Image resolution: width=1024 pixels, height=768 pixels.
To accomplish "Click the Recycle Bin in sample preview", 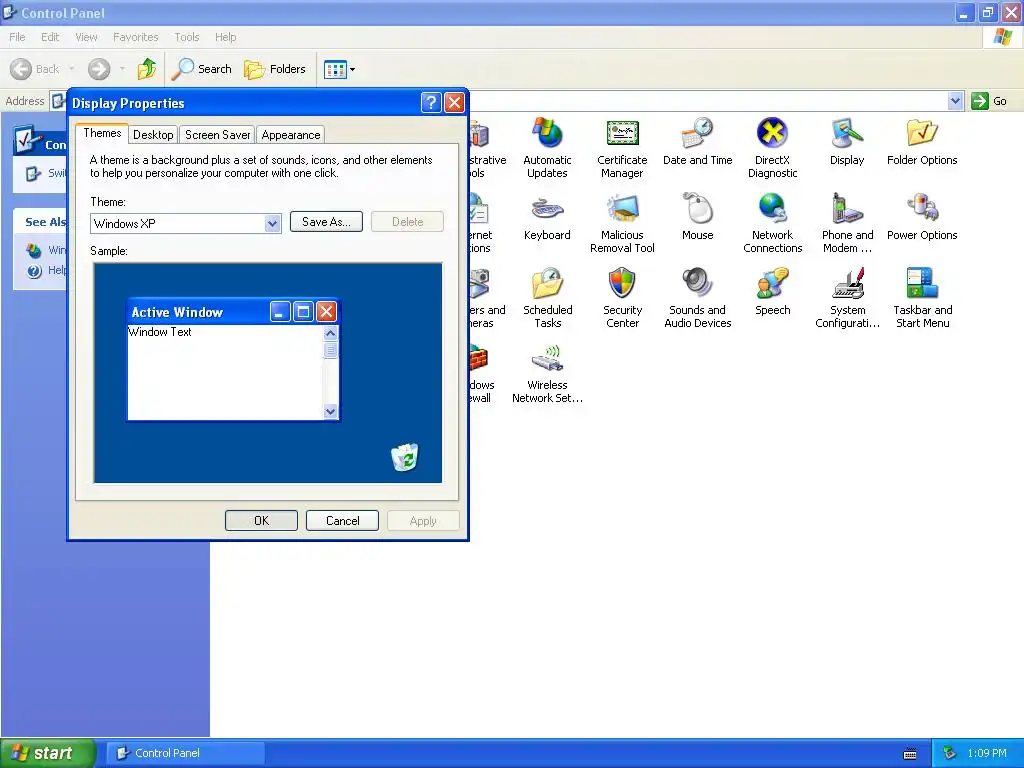I will (x=405, y=457).
